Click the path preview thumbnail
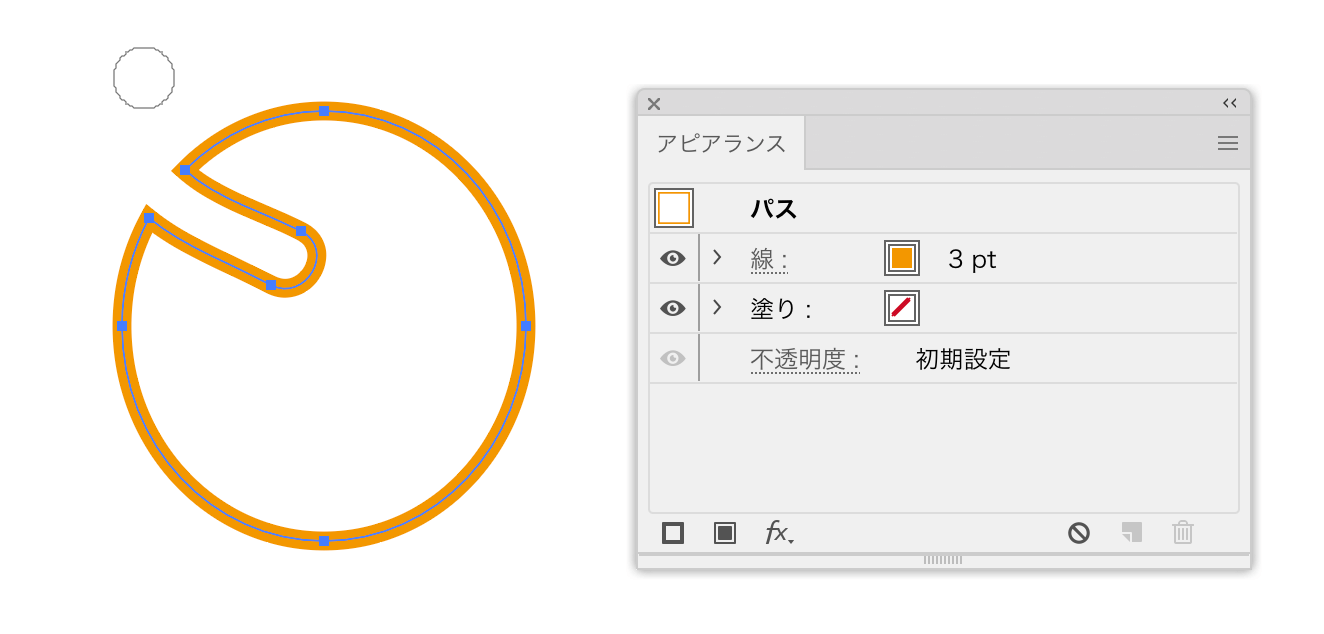The image size is (1324, 634). tap(673, 207)
